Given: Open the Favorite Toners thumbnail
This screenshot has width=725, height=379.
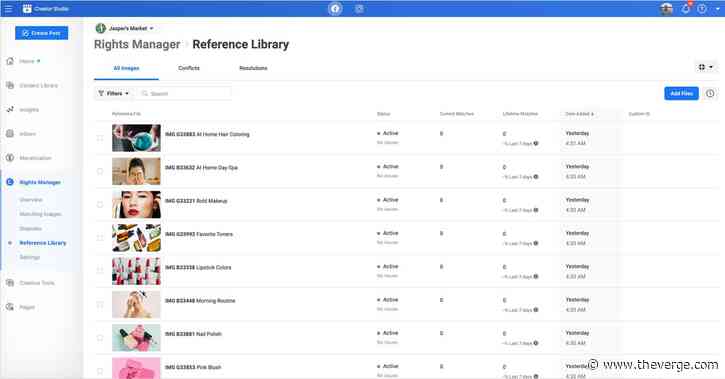Looking at the screenshot, I should point(136,238).
